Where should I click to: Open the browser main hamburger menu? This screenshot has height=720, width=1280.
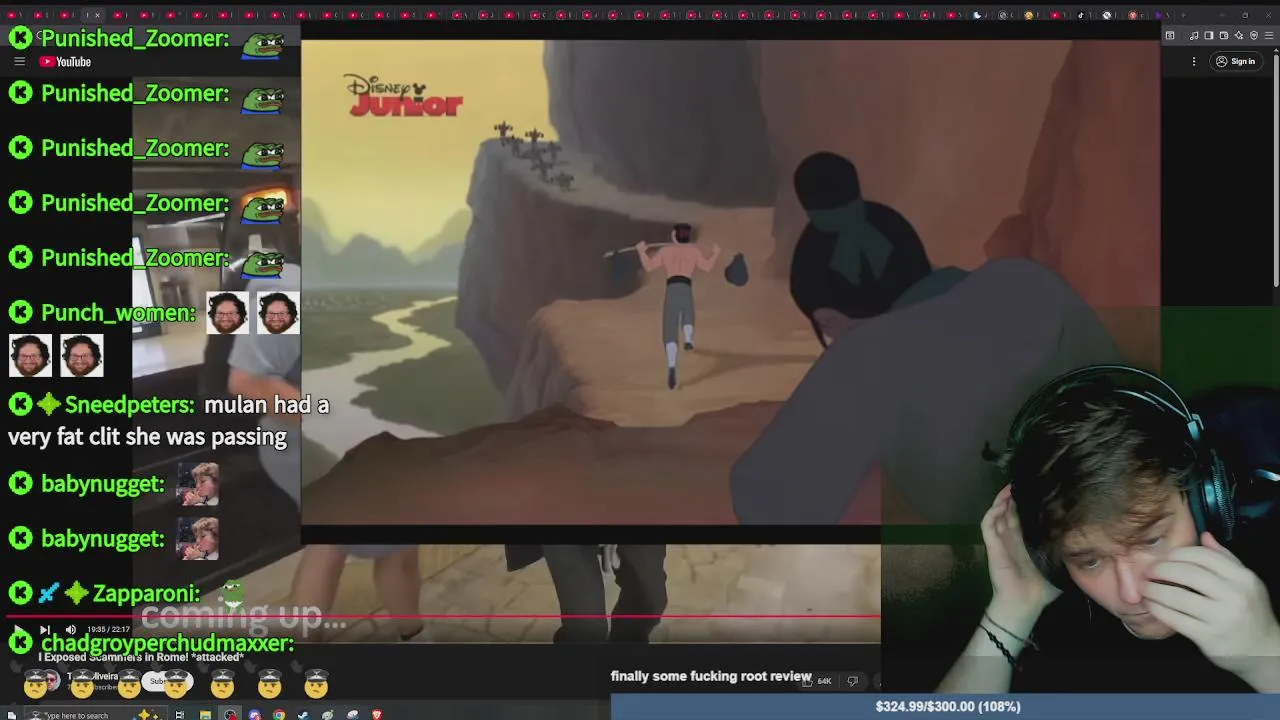(x=1269, y=36)
